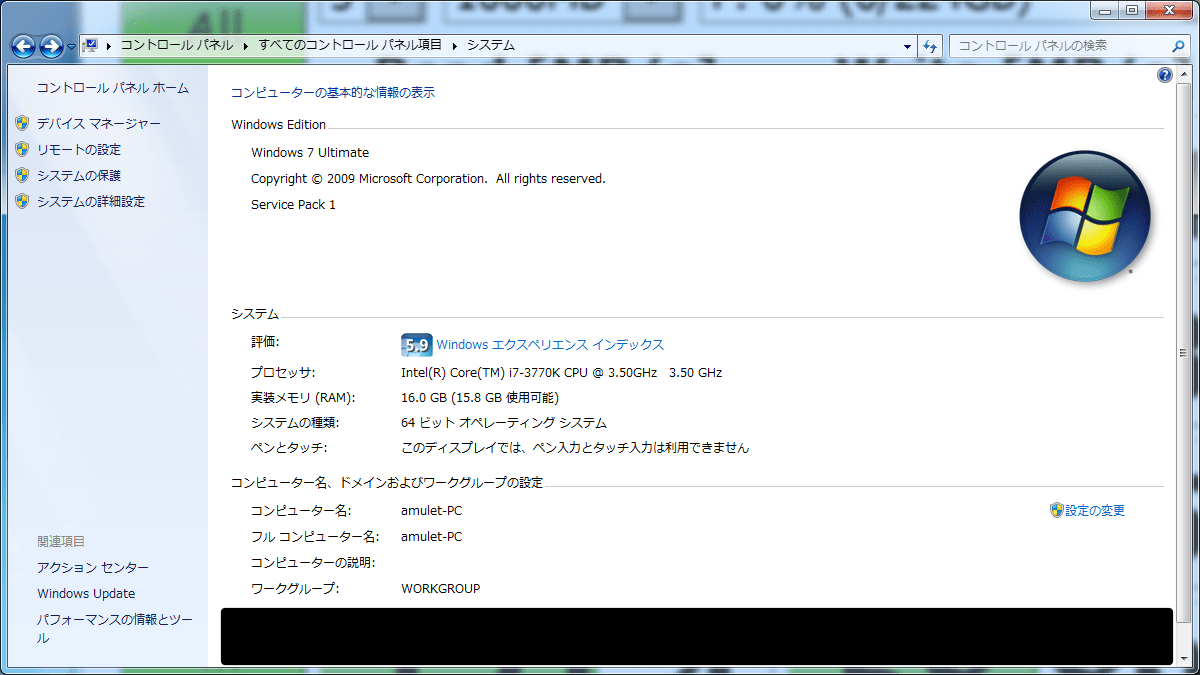Expand the arrow after すべてのコントロール パネル項目
The width and height of the screenshot is (1200, 675).
pyautogui.click(x=455, y=46)
